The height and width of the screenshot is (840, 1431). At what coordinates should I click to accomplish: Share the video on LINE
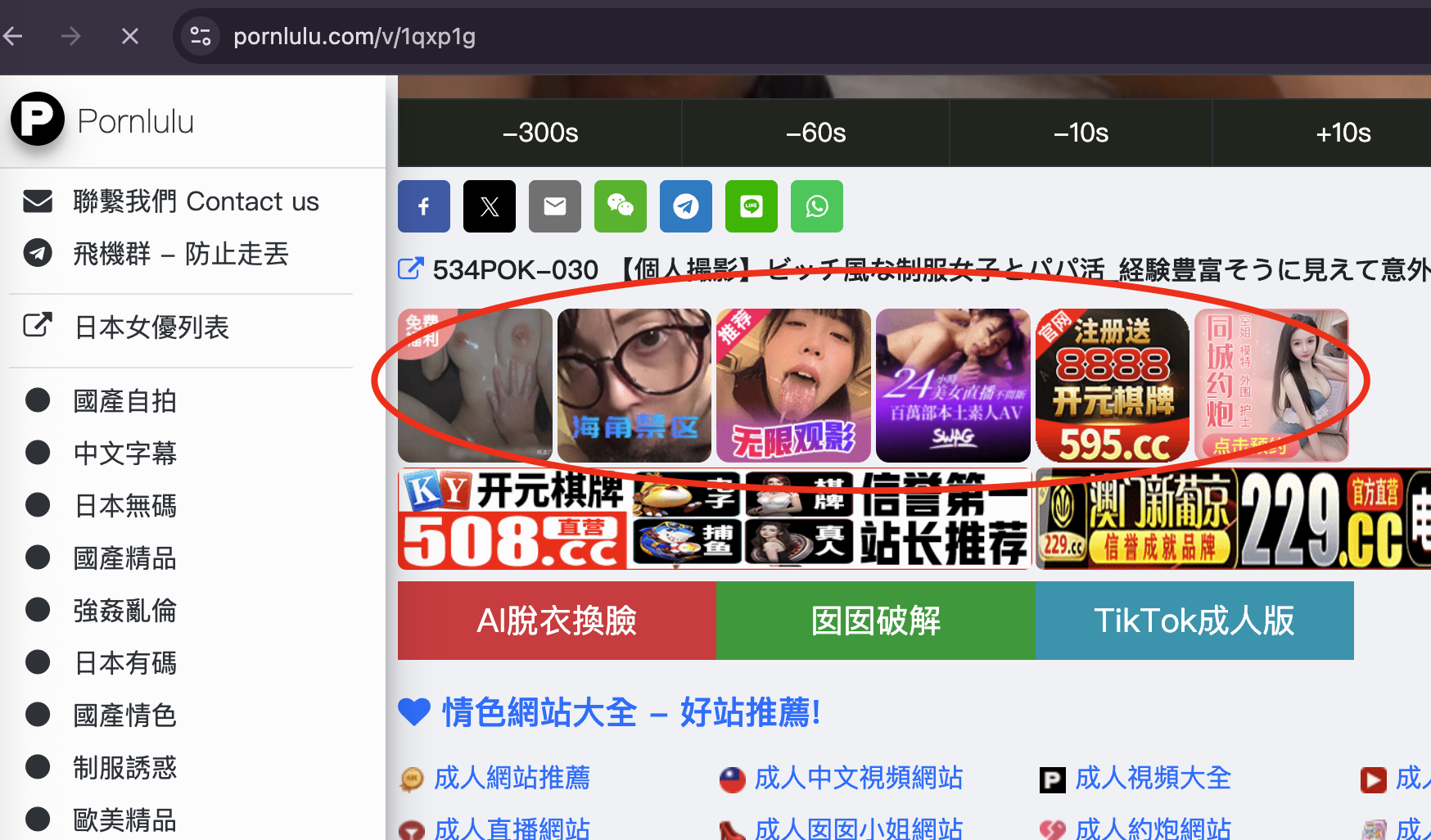(x=751, y=206)
